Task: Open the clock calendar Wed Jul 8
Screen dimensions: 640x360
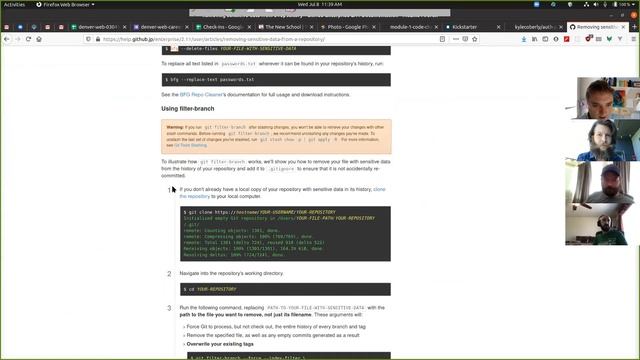Action: point(320,4)
